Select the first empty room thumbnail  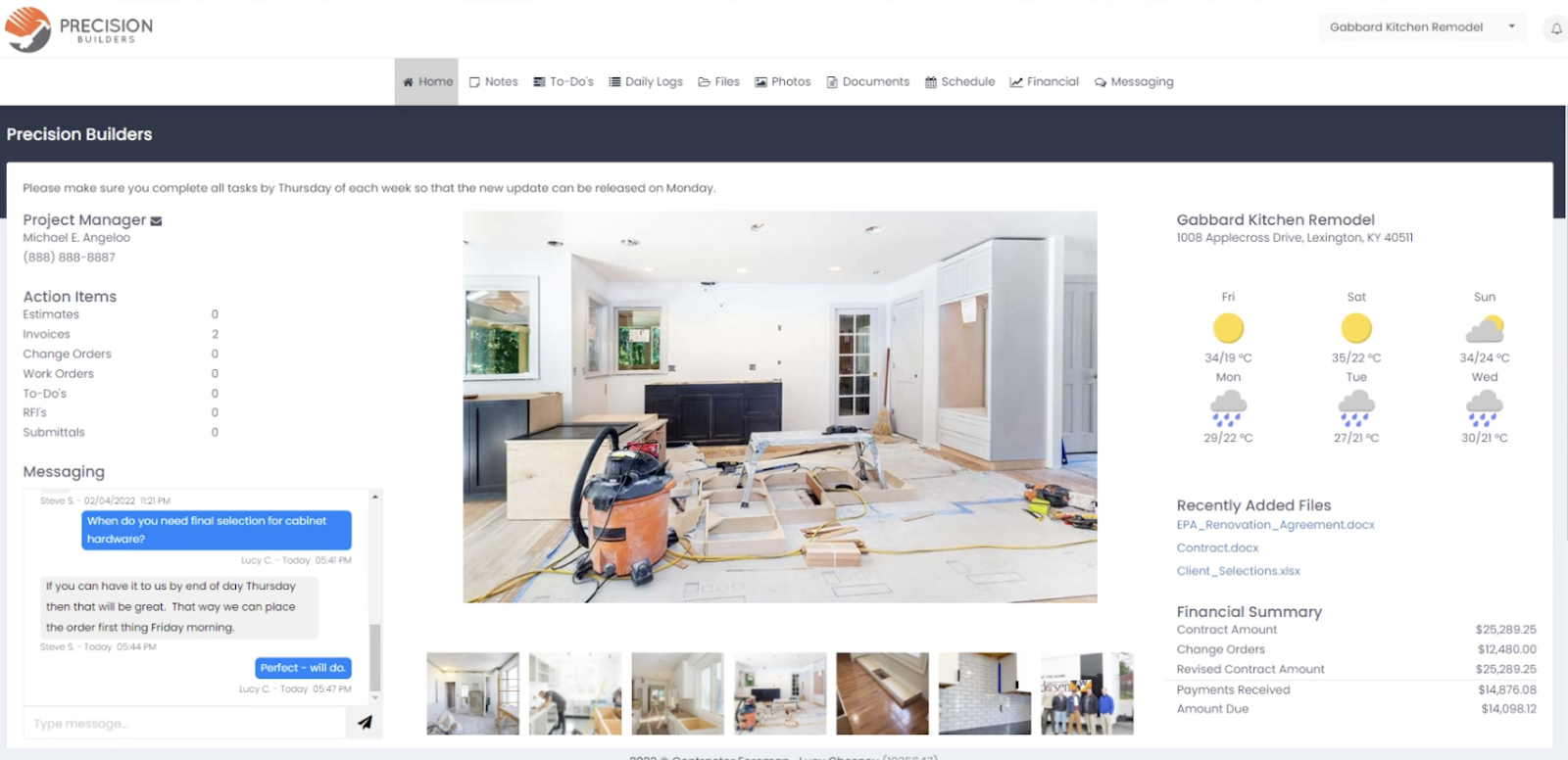(x=473, y=693)
